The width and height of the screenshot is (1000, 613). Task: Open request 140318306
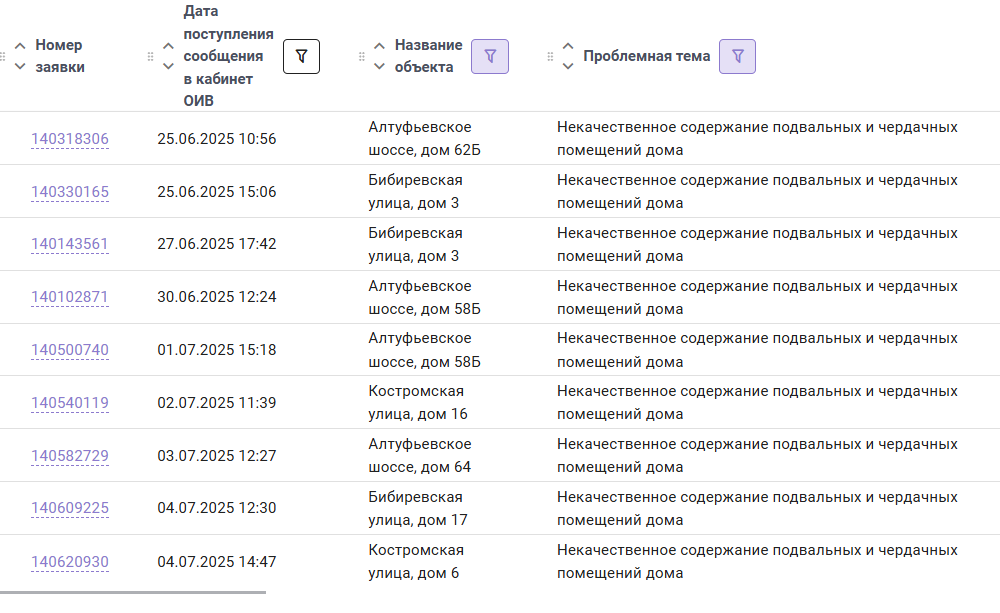click(x=70, y=139)
